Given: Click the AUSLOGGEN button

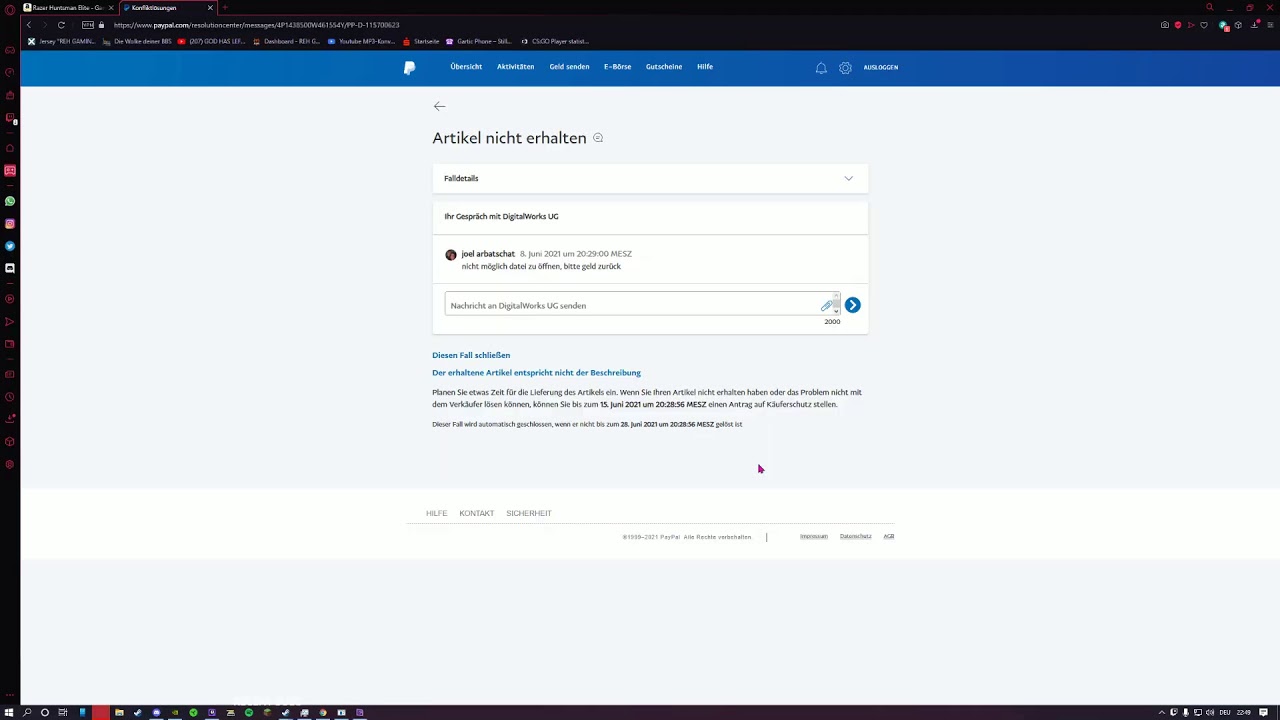Looking at the screenshot, I should (x=880, y=67).
